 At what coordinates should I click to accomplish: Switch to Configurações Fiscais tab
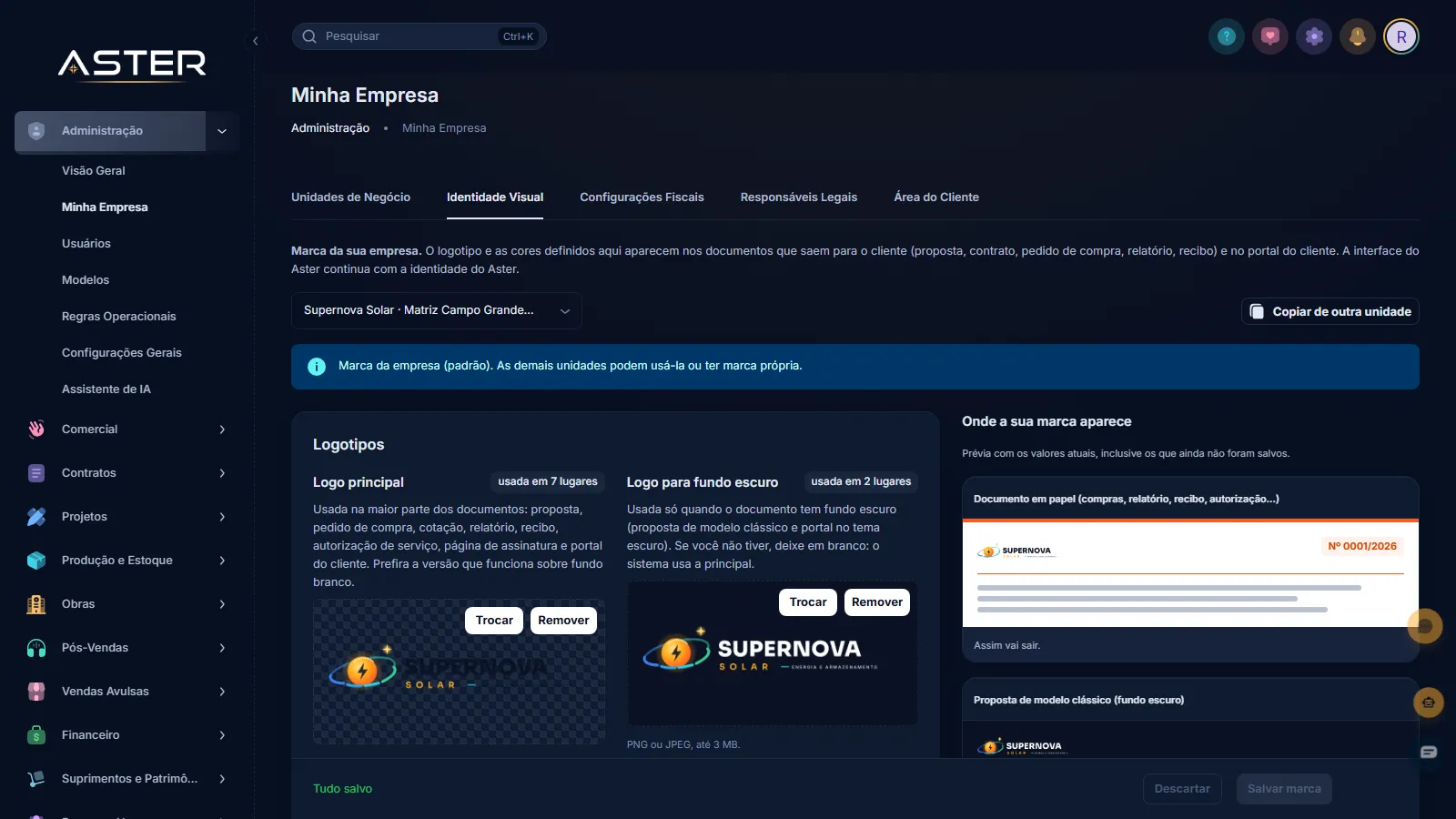click(642, 197)
